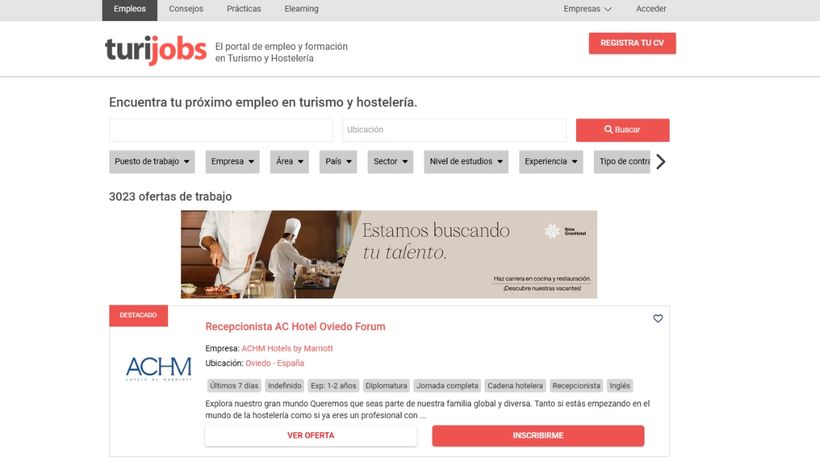Image resolution: width=820 pixels, height=461 pixels.
Task: Click REGISTRA TU CV button
Action: [632, 43]
